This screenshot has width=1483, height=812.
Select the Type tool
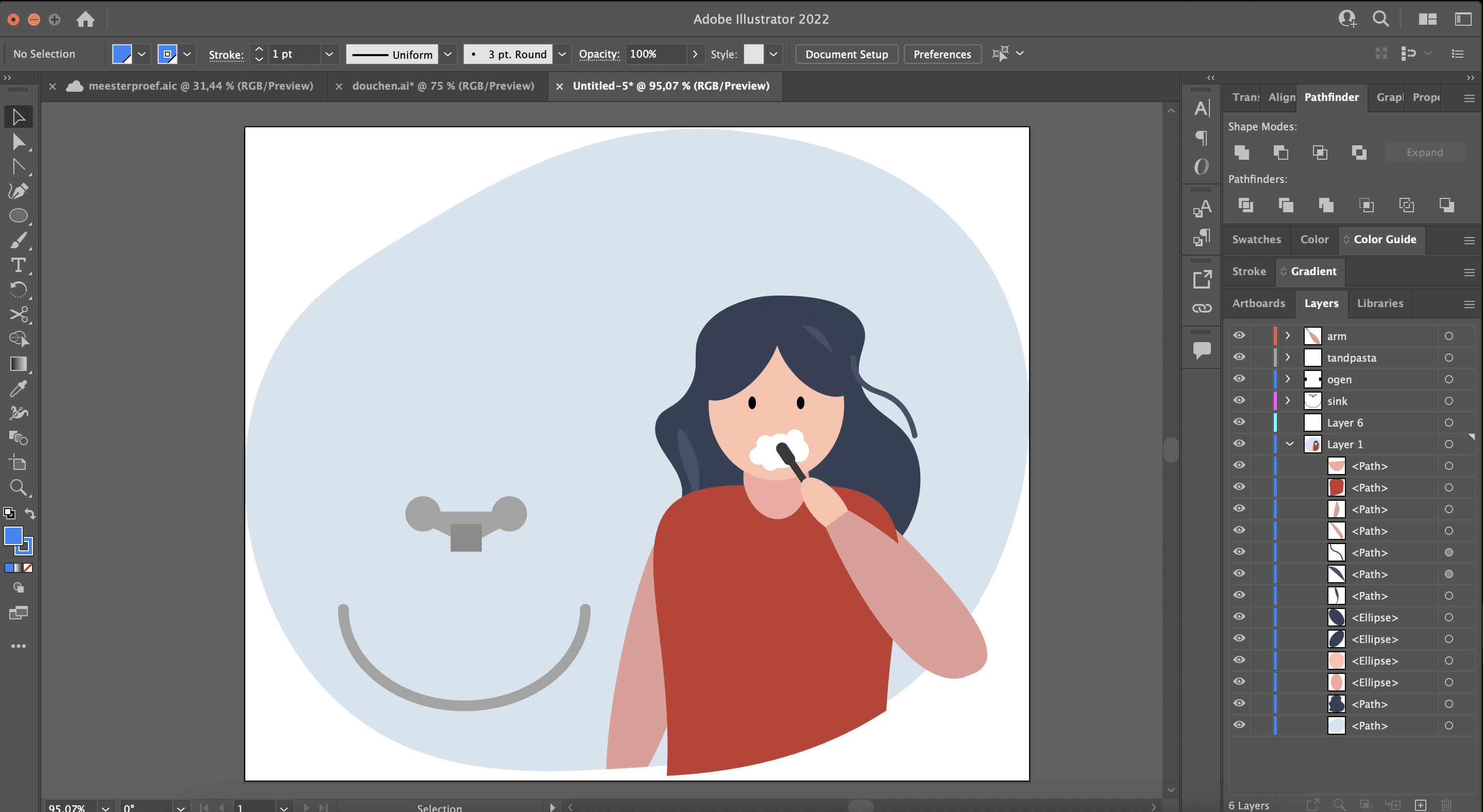coord(19,265)
